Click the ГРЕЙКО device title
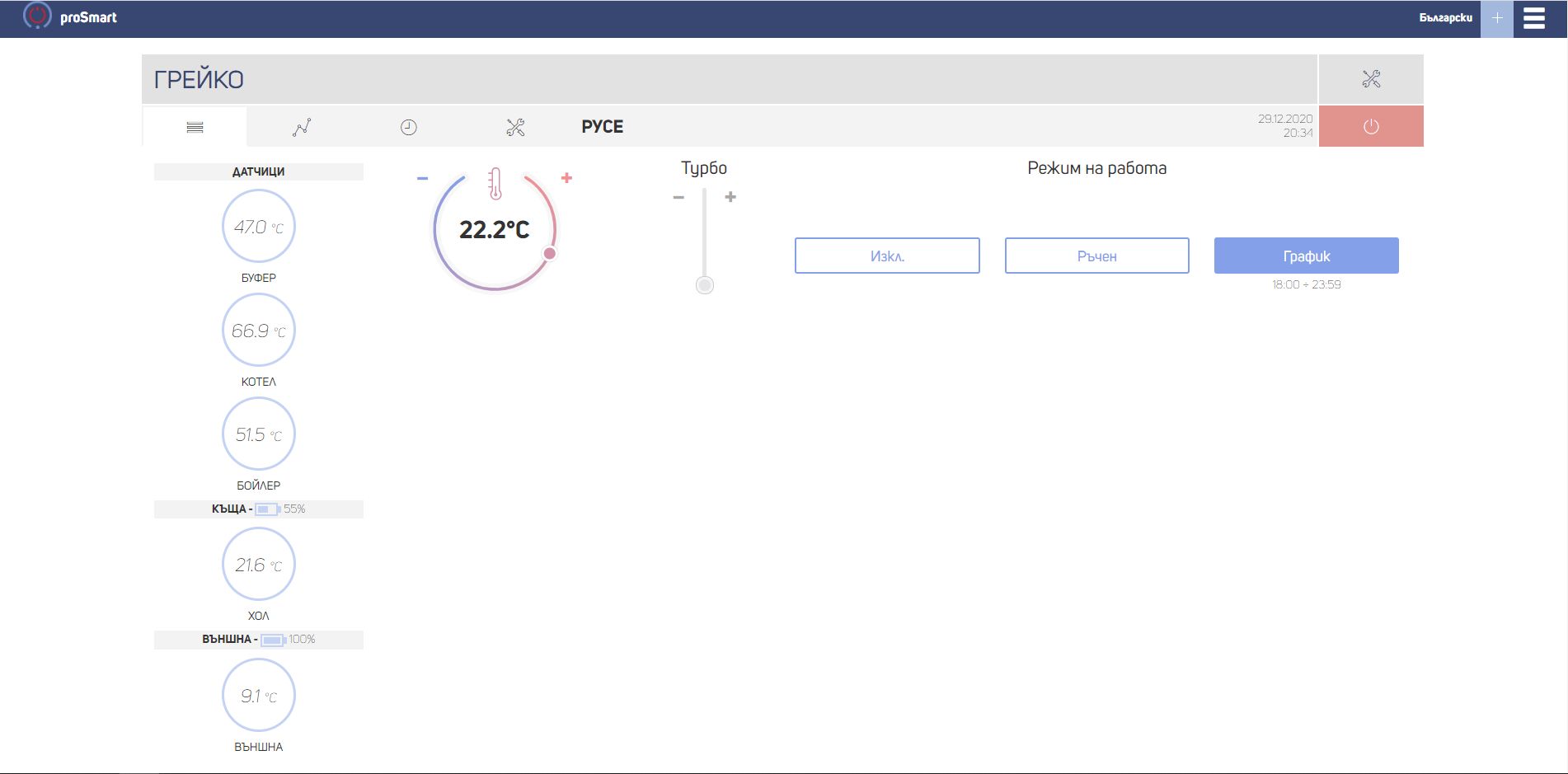Viewport: 1568px width, 774px height. tap(199, 80)
